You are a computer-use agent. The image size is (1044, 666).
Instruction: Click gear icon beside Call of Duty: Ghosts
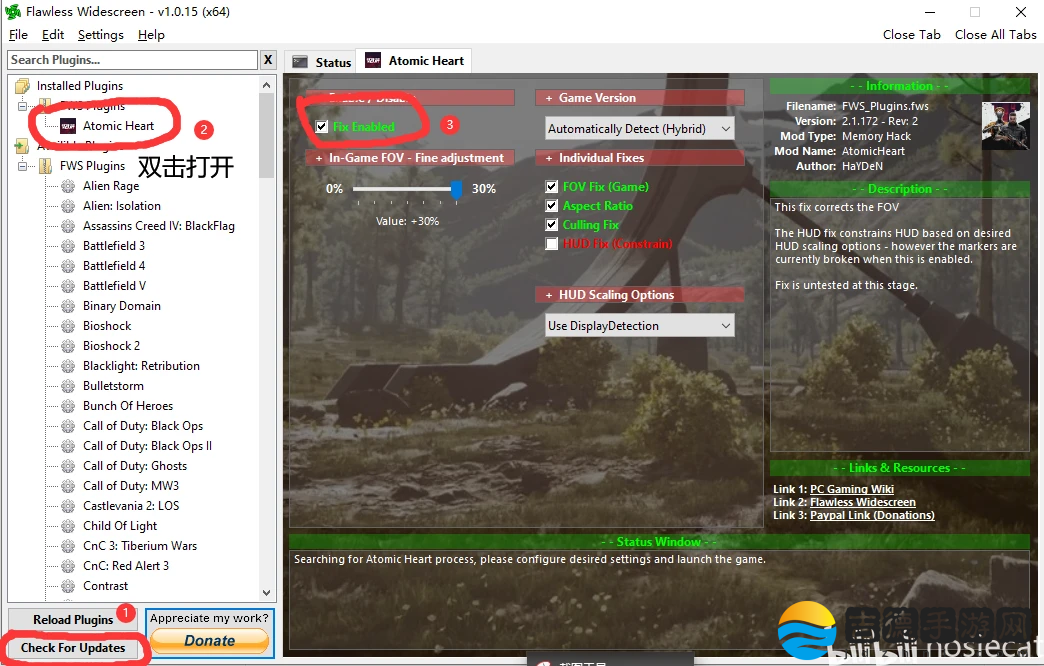[68, 466]
